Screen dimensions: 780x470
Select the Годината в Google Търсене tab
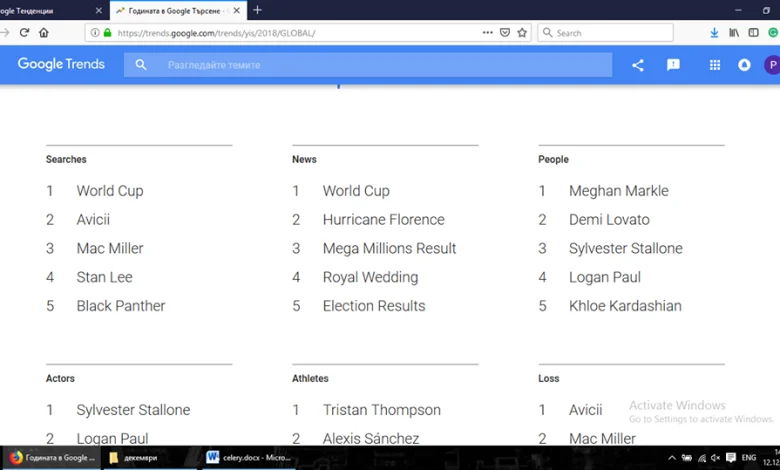pos(178,10)
